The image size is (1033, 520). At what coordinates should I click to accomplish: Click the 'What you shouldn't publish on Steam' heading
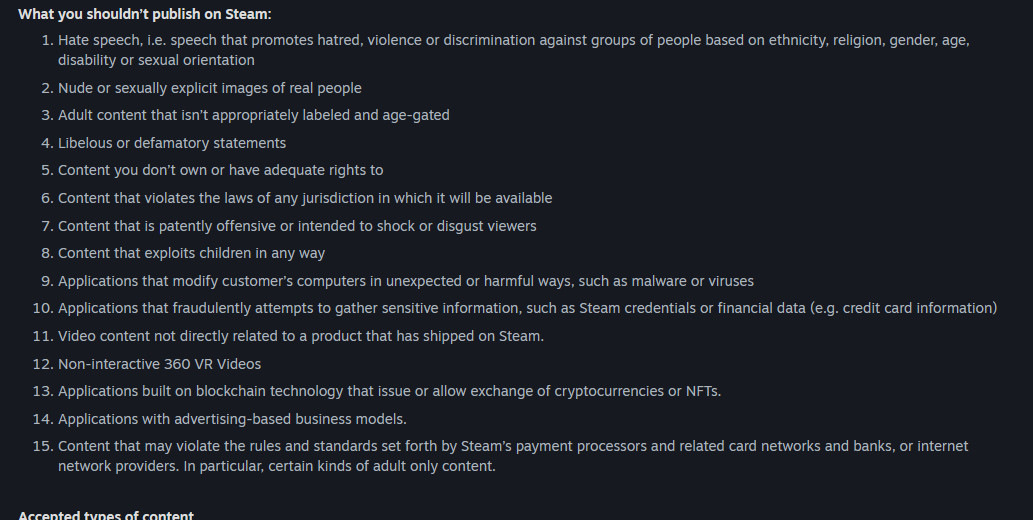144,14
